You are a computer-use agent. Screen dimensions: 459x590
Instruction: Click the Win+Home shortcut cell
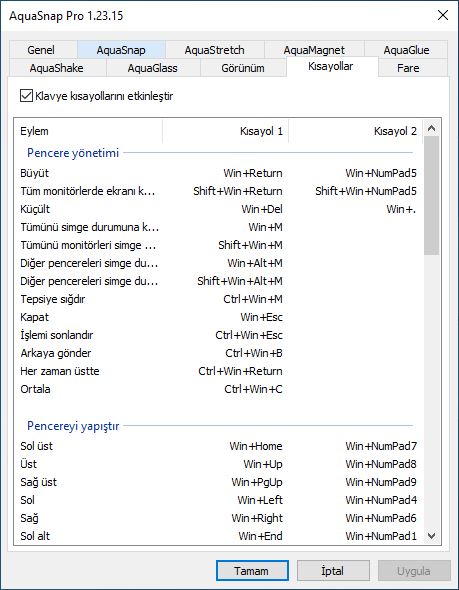[x=256, y=446]
